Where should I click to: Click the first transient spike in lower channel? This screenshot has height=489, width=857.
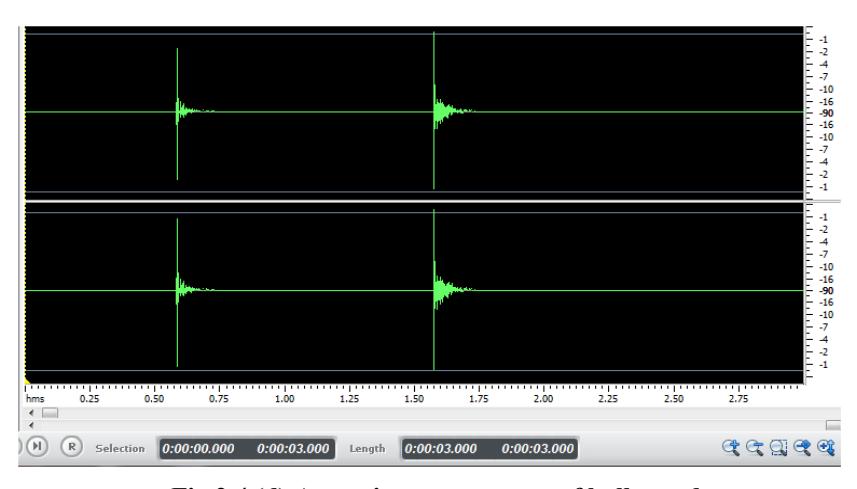(x=177, y=291)
